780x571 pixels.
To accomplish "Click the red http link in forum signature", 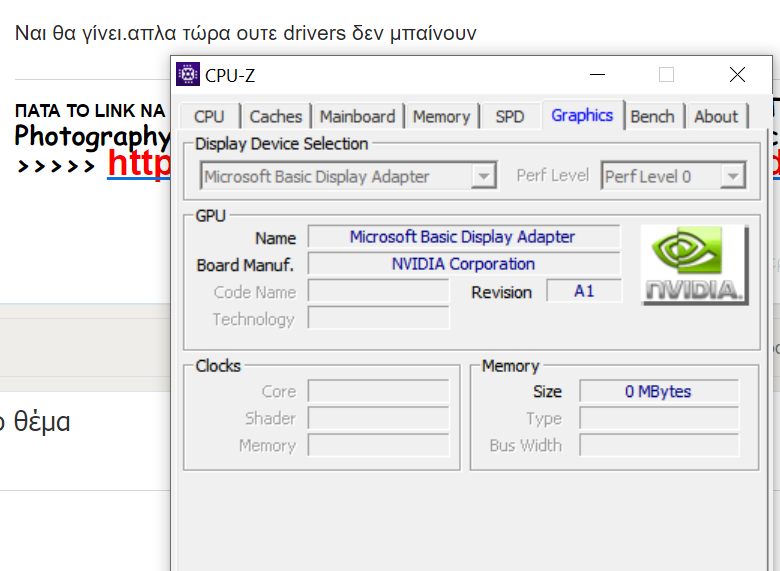I will [139, 163].
